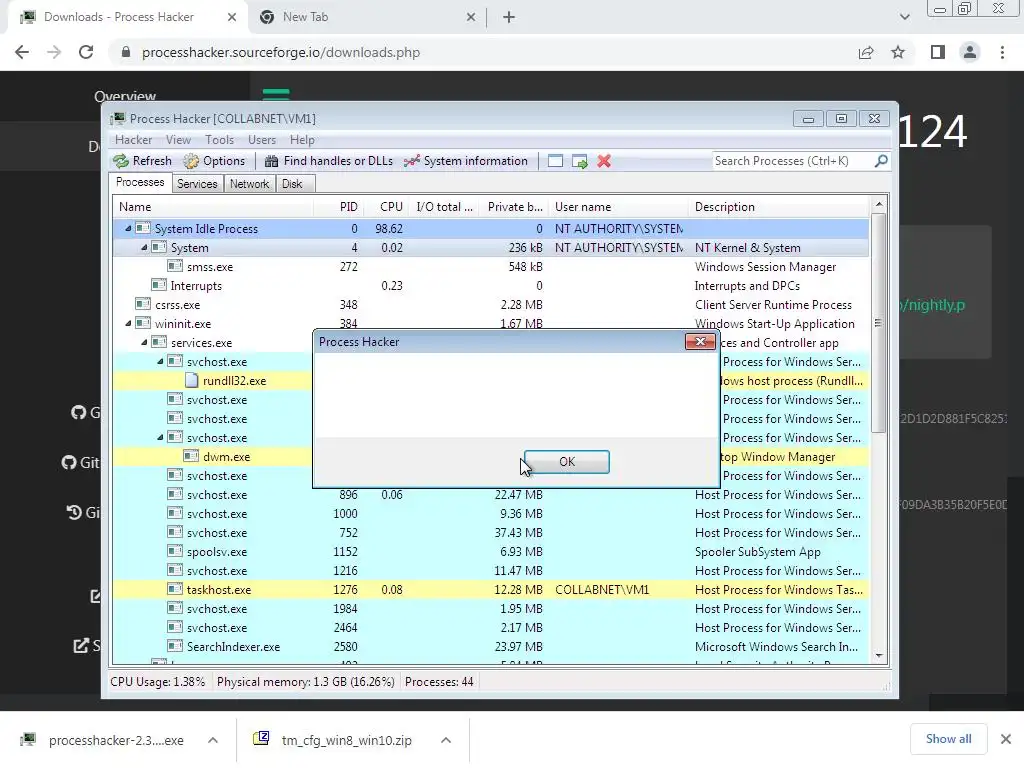This screenshot has height=768, width=1024.
Task: Close the downloads bar
Action: tap(1006, 739)
